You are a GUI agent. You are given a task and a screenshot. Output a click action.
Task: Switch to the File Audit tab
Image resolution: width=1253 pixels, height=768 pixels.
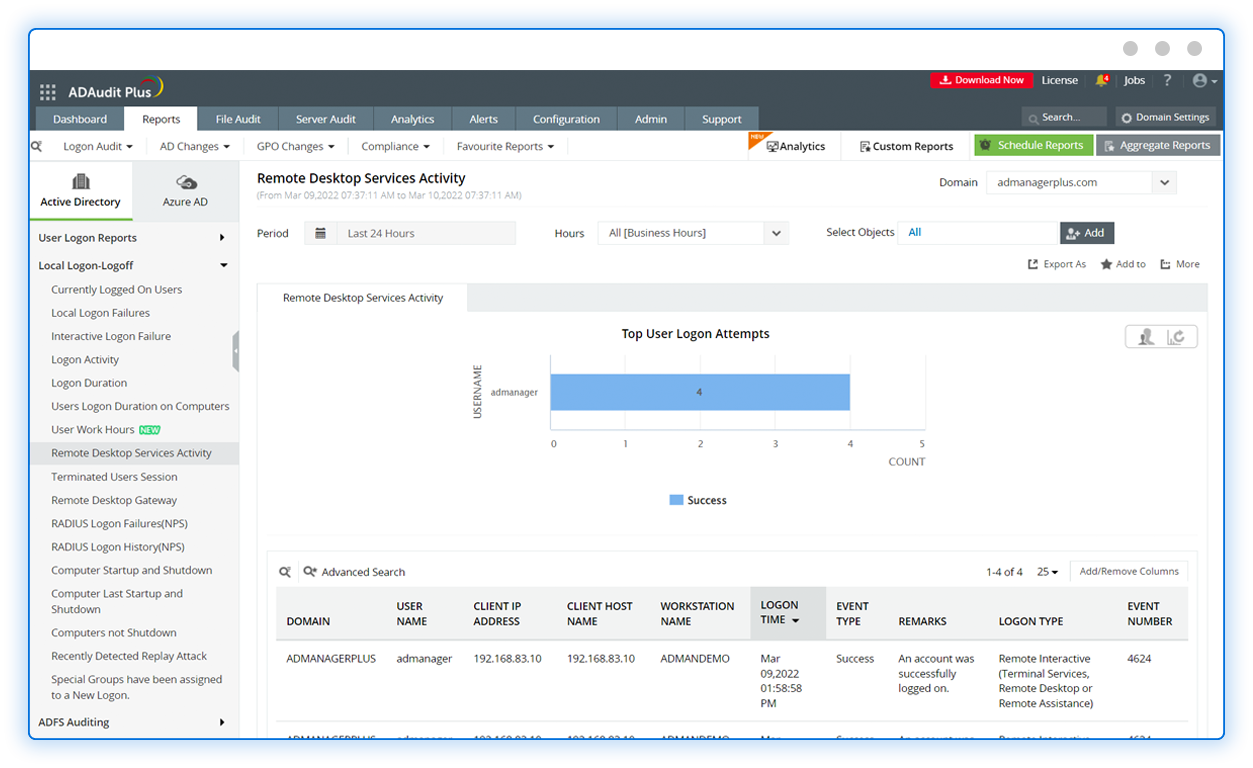coord(238,119)
